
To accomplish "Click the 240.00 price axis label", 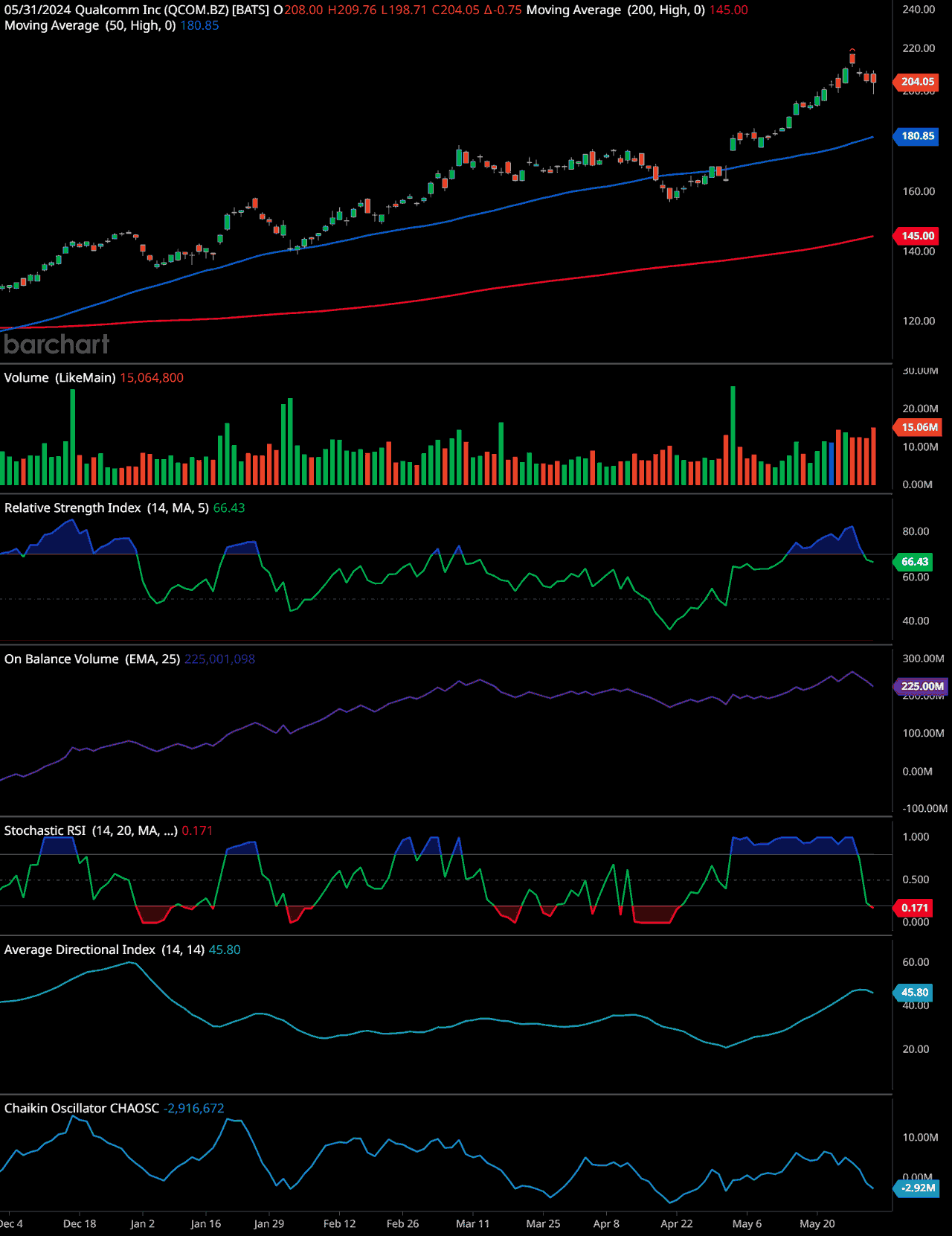I will tap(919, 9).
